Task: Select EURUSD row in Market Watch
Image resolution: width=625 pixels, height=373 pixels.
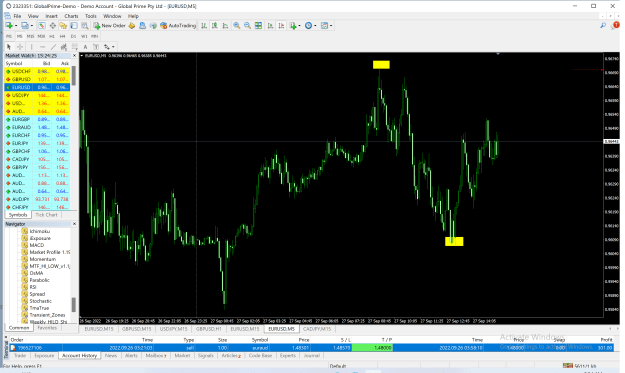Action: click(37, 87)
